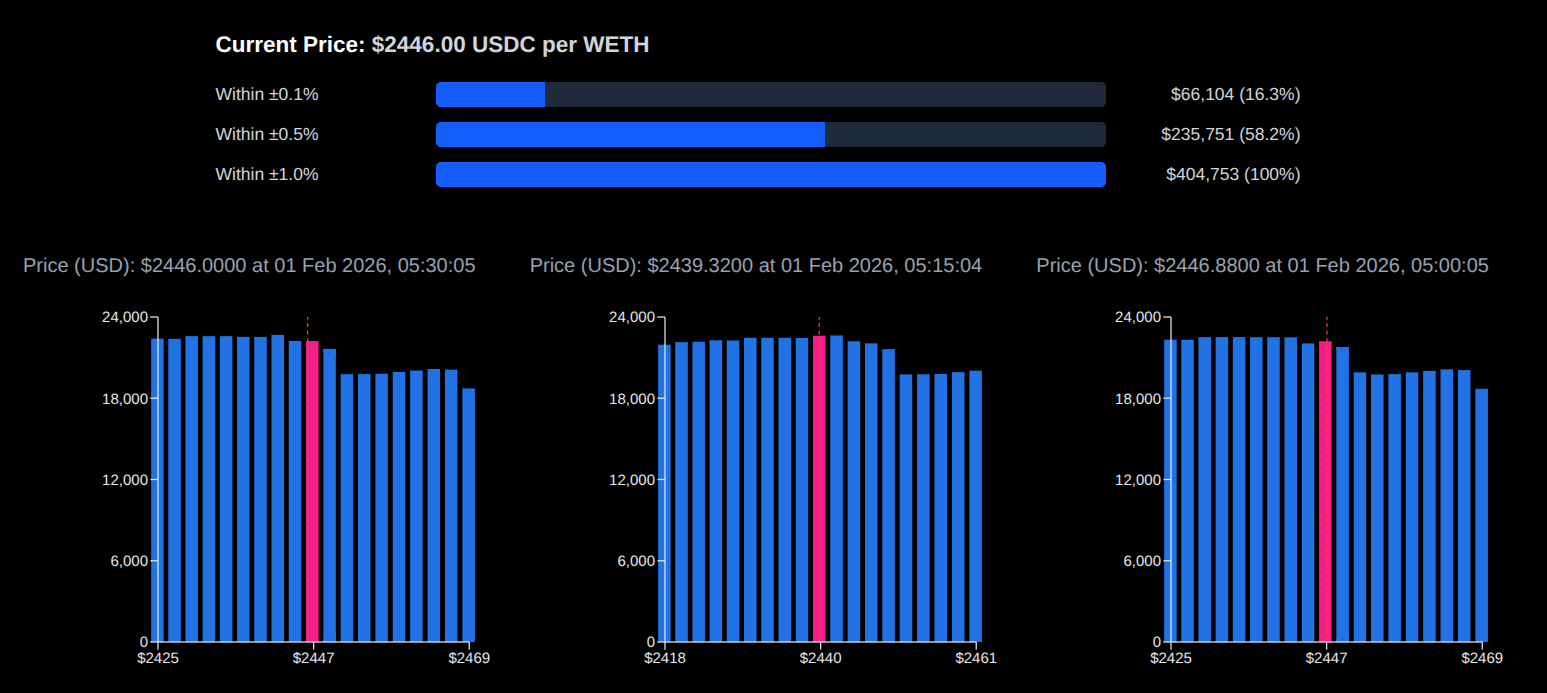Screen dimensions: 1547x693
Task: Click the $2461 x-axis label
Action: coord(975,658)
